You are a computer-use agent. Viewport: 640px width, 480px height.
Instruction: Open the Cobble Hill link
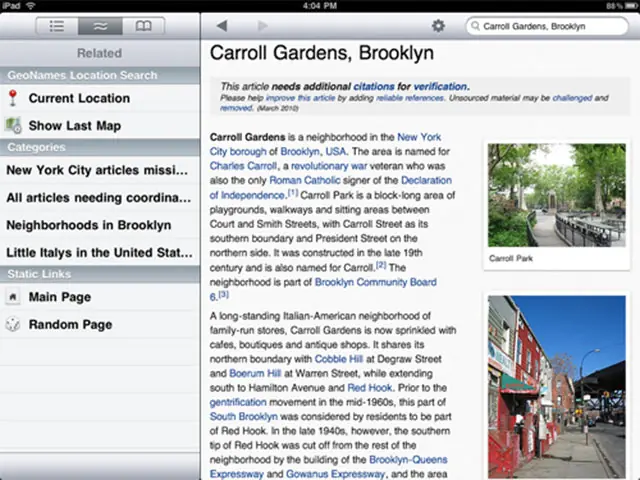pos(339,359)
